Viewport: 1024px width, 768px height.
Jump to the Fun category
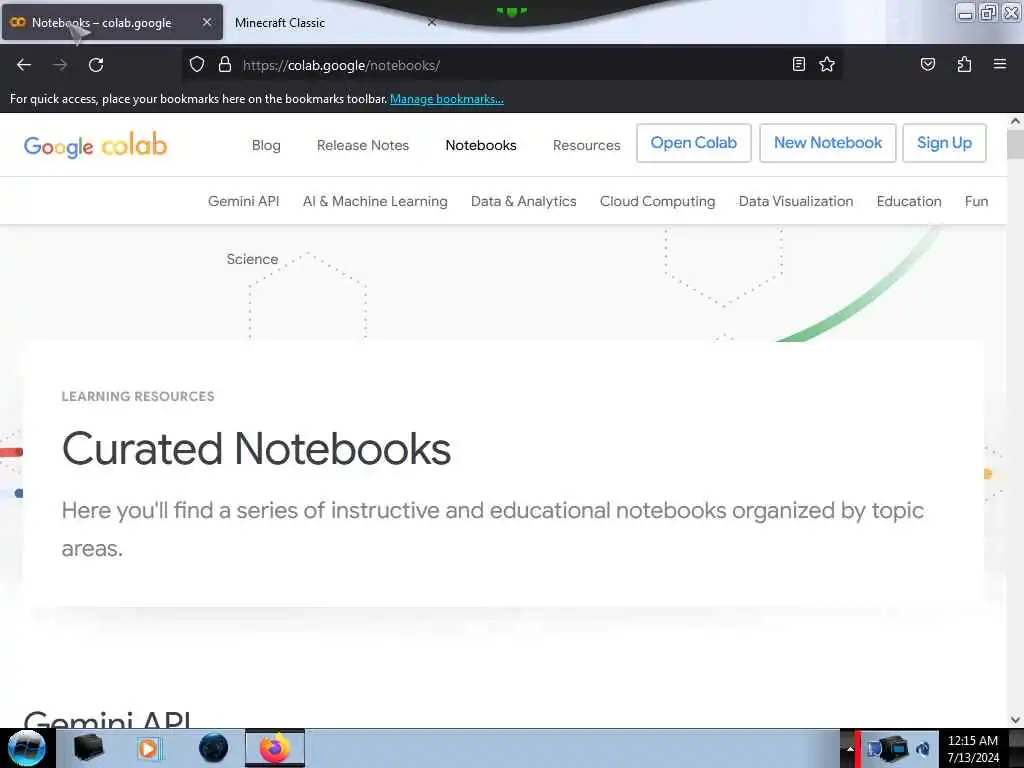(976, 201)
